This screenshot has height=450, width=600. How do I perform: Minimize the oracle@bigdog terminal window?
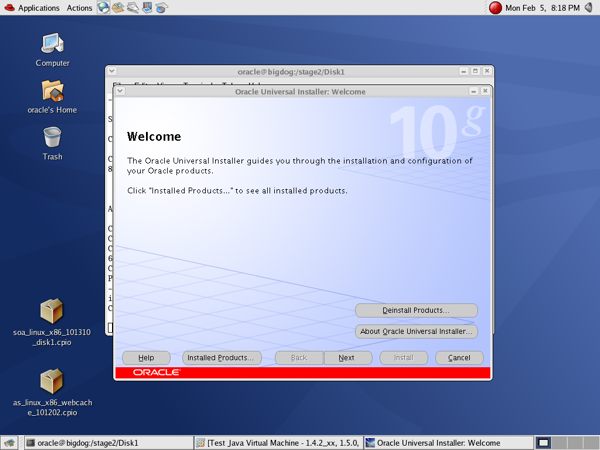(464, 71)
